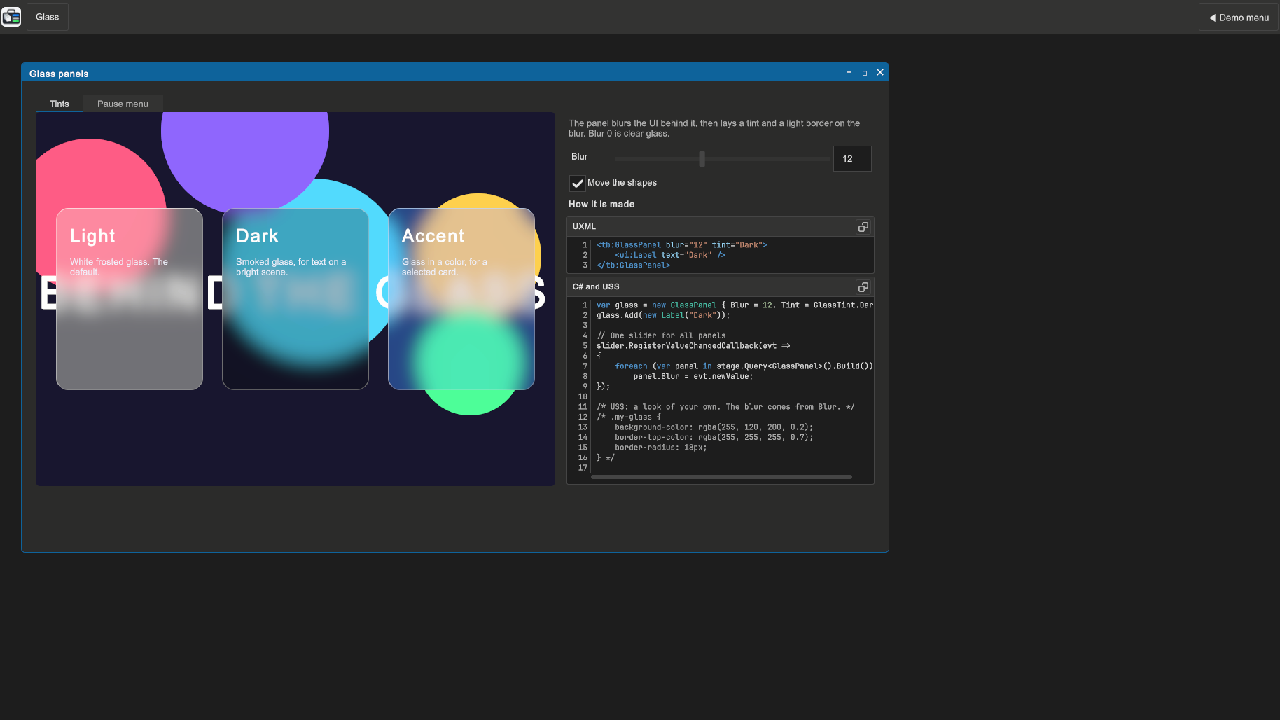Image resolution: width=1280 pixels, height=720 pixels.
Task: Click the comment '// One slider for all panels'
Action: 661,336
